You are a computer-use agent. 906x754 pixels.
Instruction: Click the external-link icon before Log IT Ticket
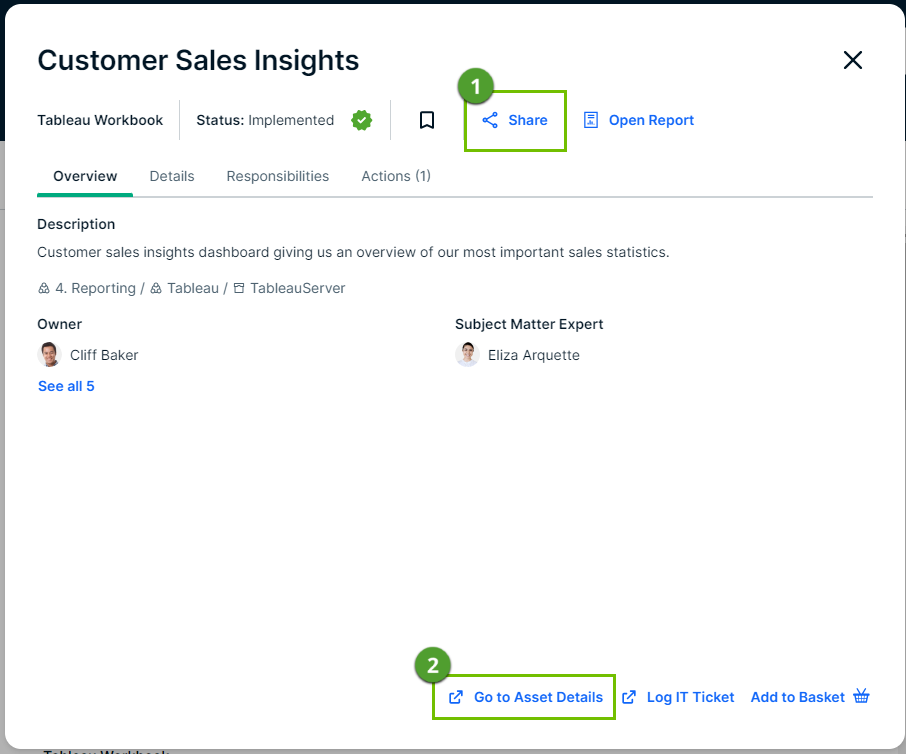[x=629, y=697]
